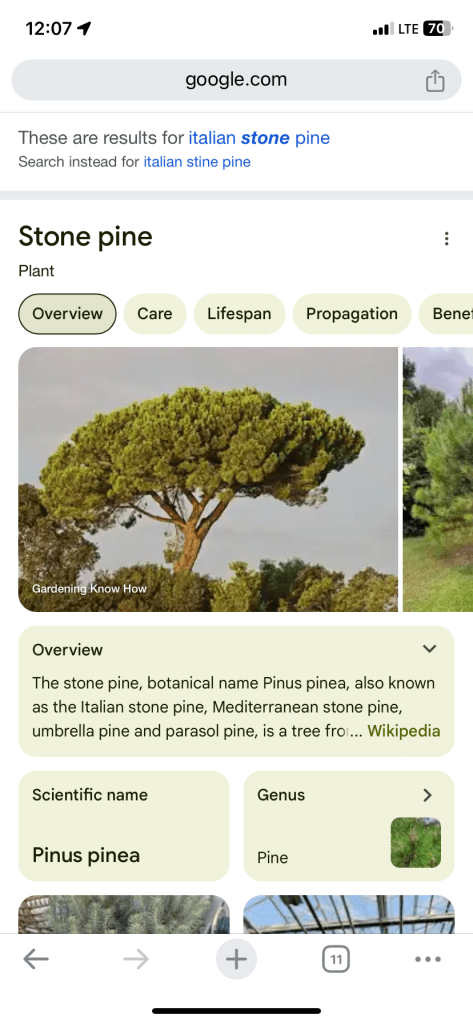
Task: Collapse the Overview section chevron
Action: 429,649
